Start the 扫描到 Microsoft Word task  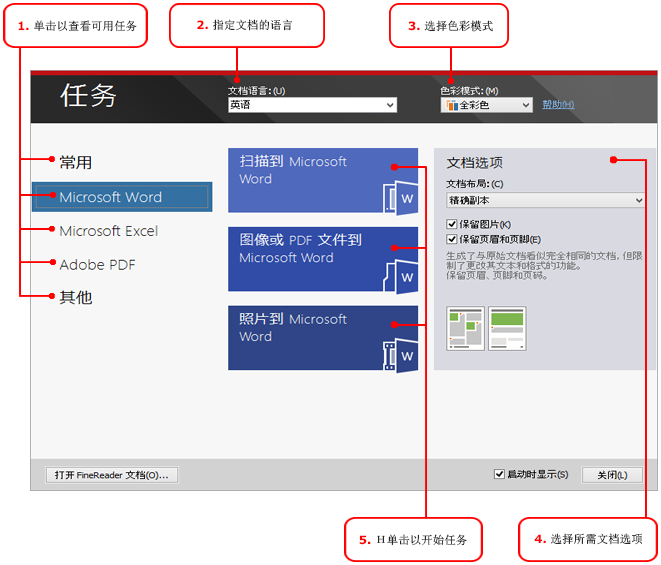tap(323, 180)
